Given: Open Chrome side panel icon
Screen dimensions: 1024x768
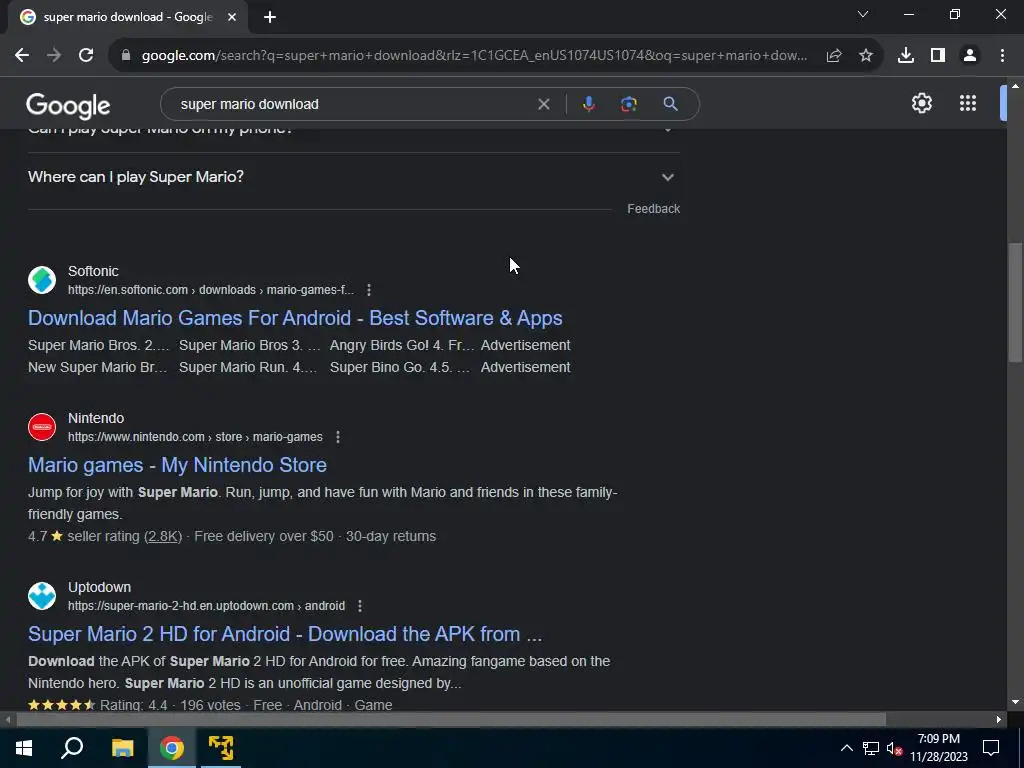Looking at the screenshot, I should [x=938, y=56].
